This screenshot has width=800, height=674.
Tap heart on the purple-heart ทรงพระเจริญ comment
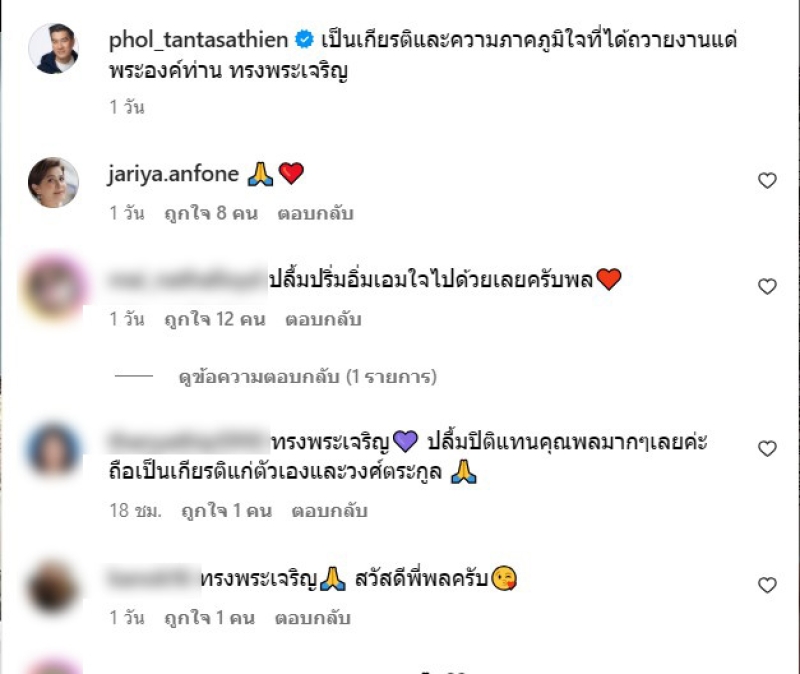(x=767, y=448)
